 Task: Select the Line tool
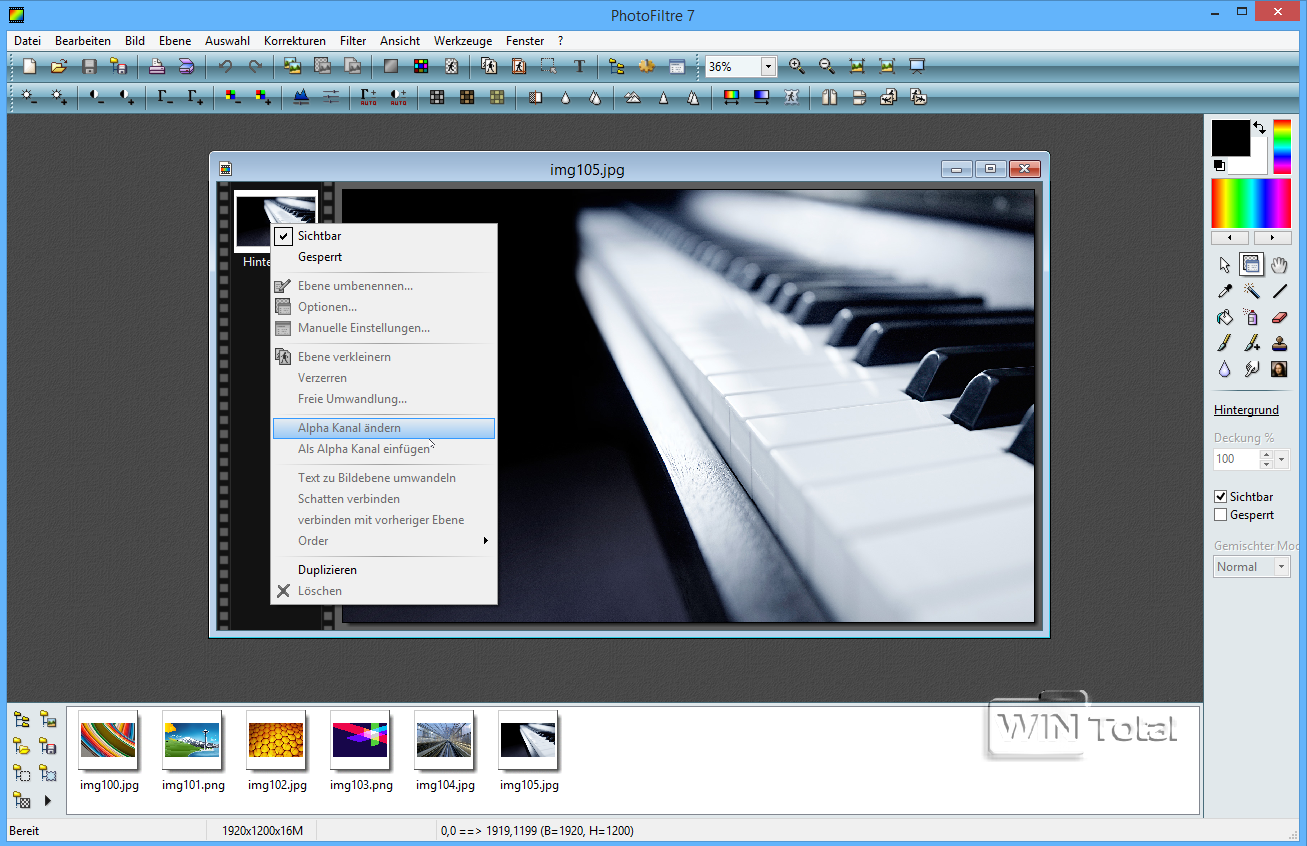click(x=1279, y=291)
